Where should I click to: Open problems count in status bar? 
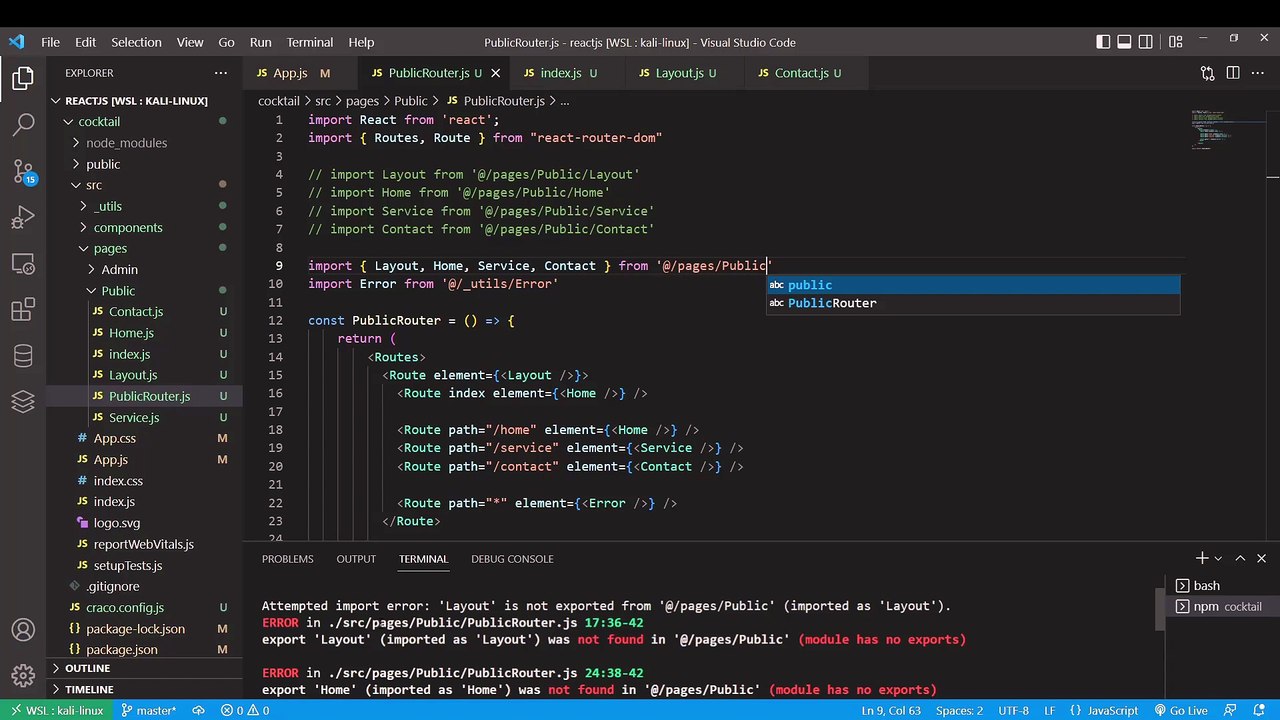[245, 710]
